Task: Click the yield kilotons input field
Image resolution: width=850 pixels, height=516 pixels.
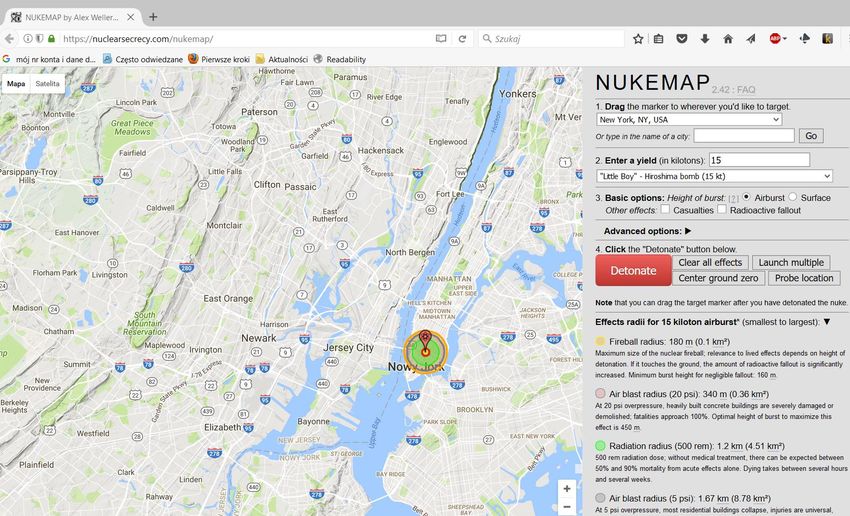Action: point(759,160)
